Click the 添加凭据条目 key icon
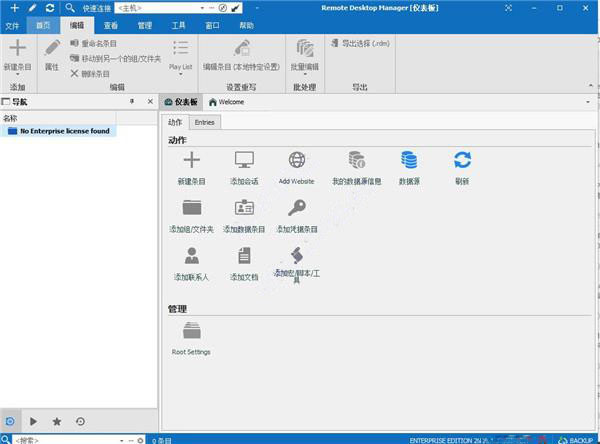This screenshot has width=600, height=444. pyautogui.click(x=297, y=208)
